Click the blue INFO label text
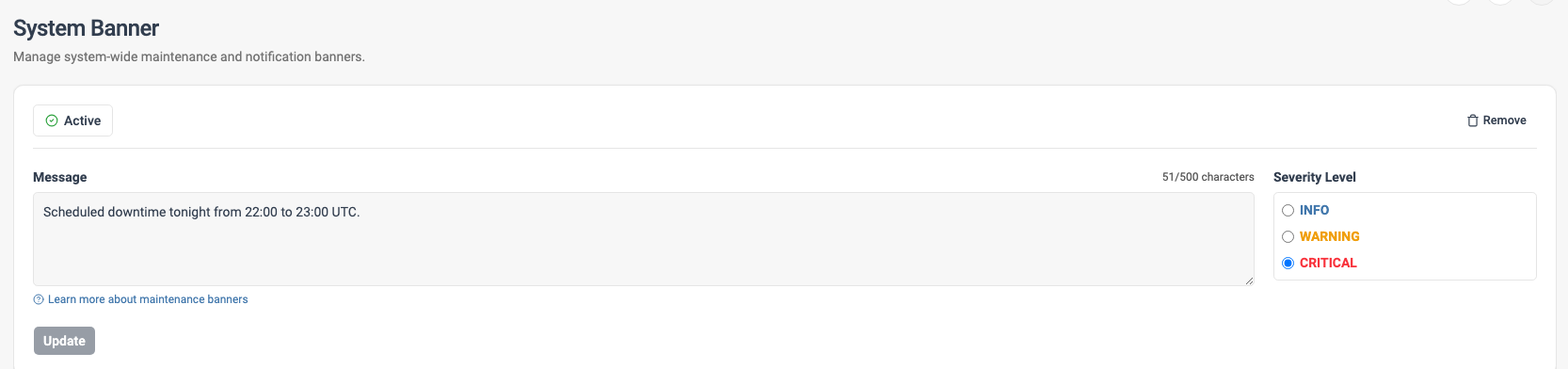1568x369 pixels. click(1314, 210)
